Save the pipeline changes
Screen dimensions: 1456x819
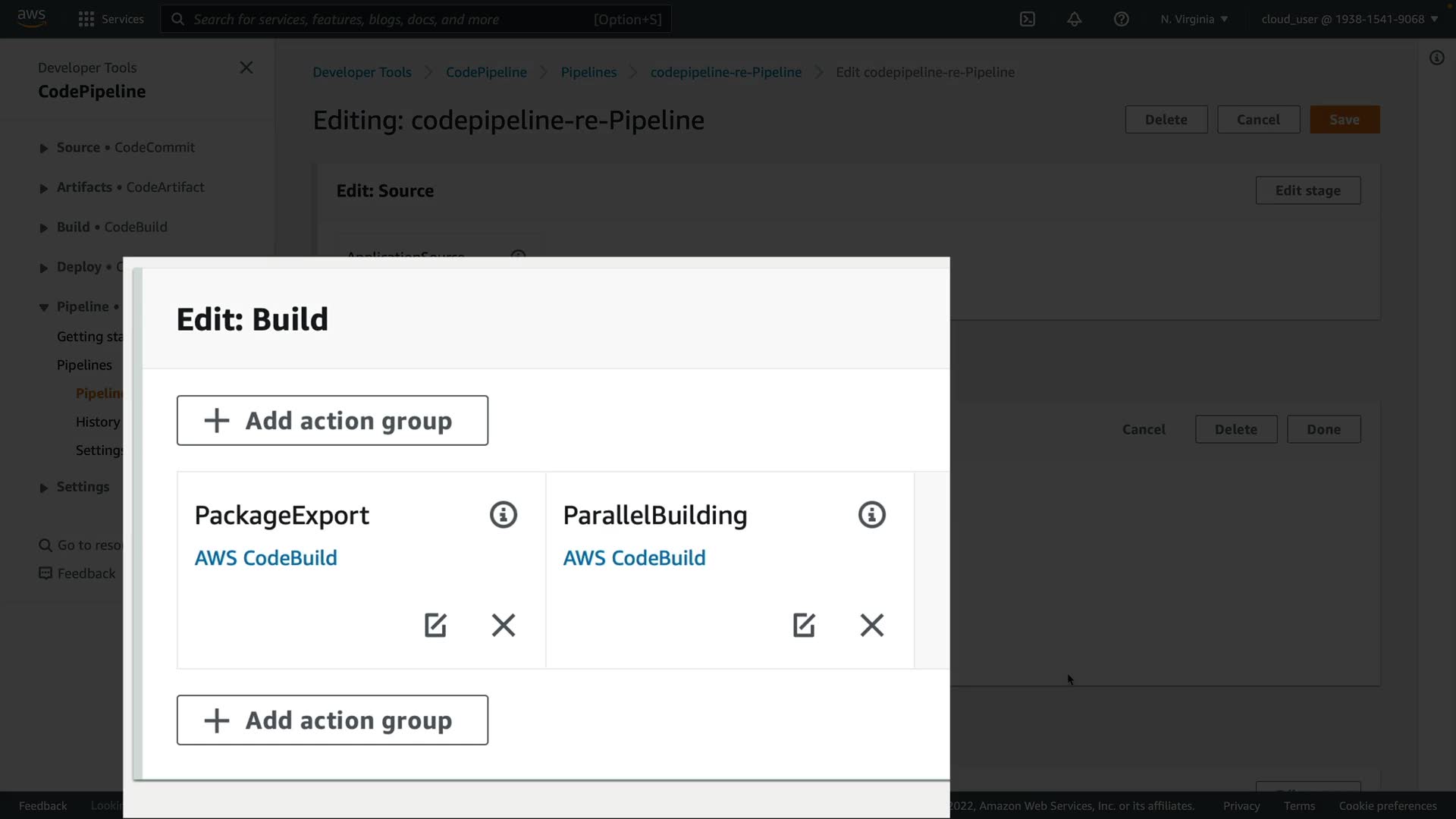click(x=1344, y=120)
